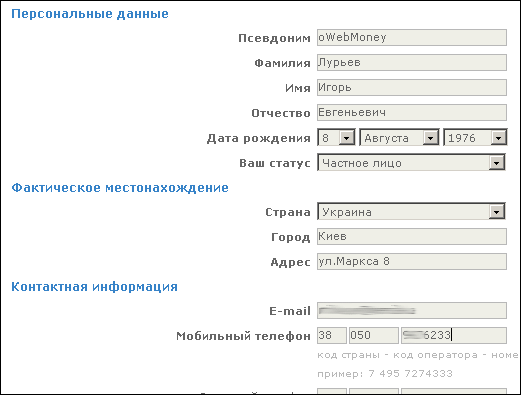Click the Персональные данные section heading

point(90,14)
